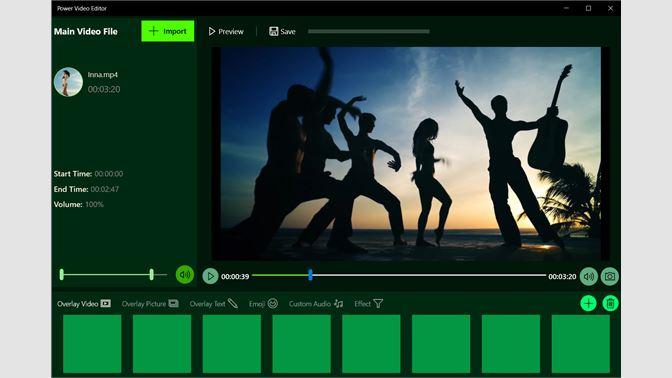
Task: Click the 00:03:20 duration under Inna.mp4
Action: pos(104,89)
